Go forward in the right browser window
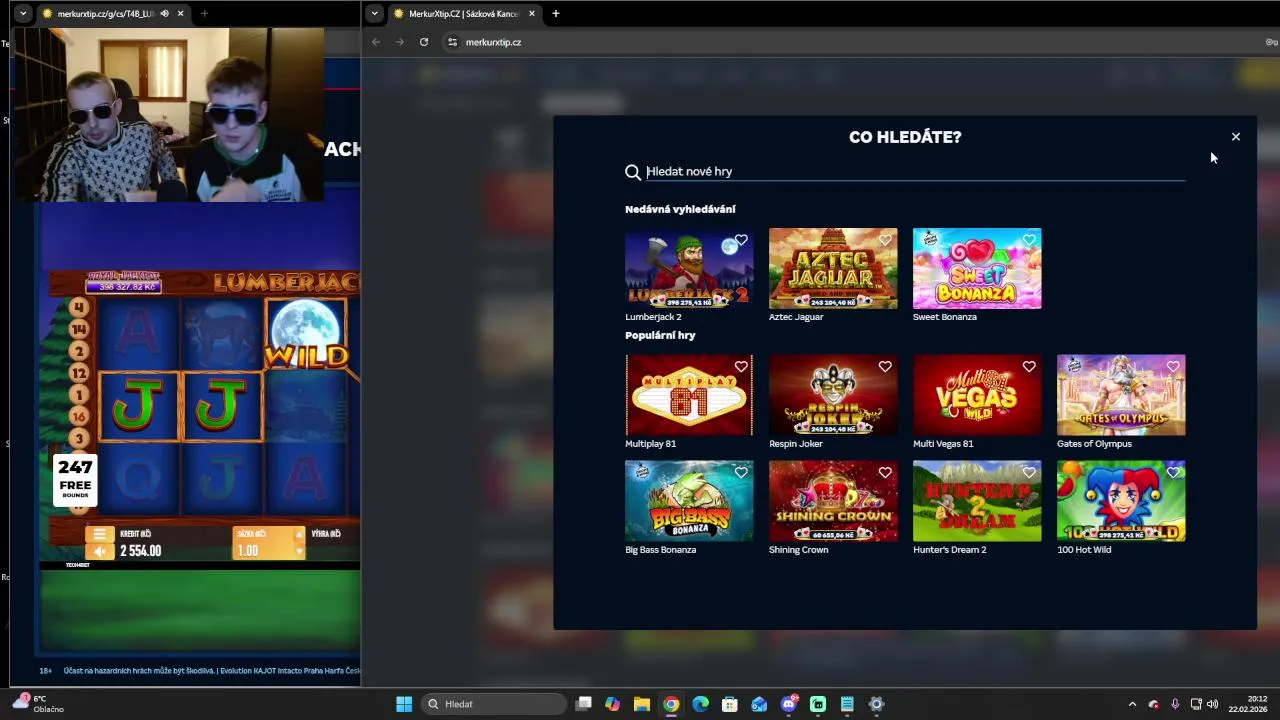The image size is (1280, 720). pos(399,42)
